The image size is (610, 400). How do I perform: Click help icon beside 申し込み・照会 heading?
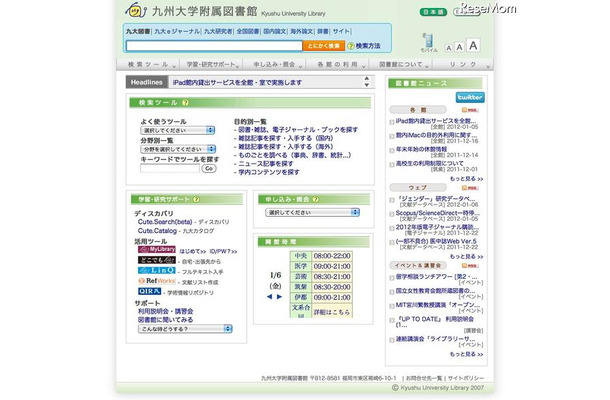click(x=316, y=200)
